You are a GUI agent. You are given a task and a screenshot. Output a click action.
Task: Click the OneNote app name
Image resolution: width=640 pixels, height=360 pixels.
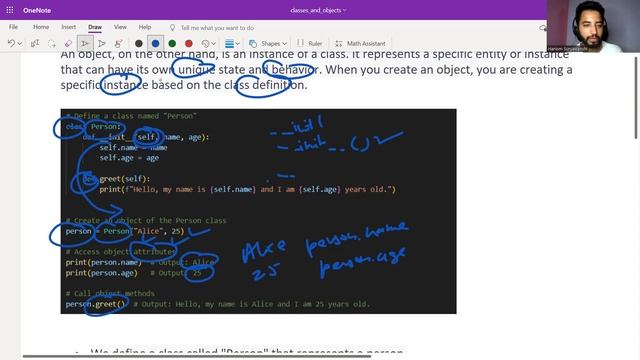click(37, 10)
